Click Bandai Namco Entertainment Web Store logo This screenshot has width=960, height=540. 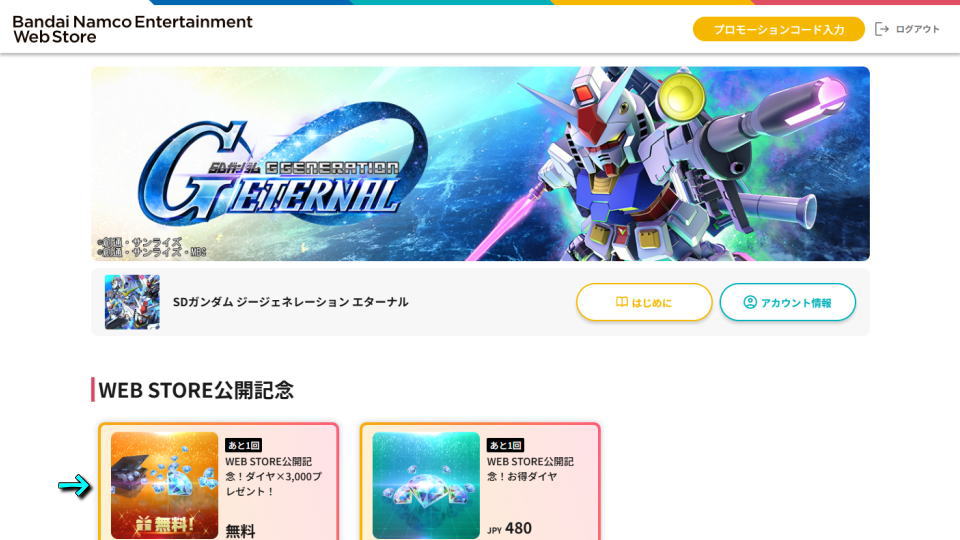pyautogui.click(x=132, y=29)
